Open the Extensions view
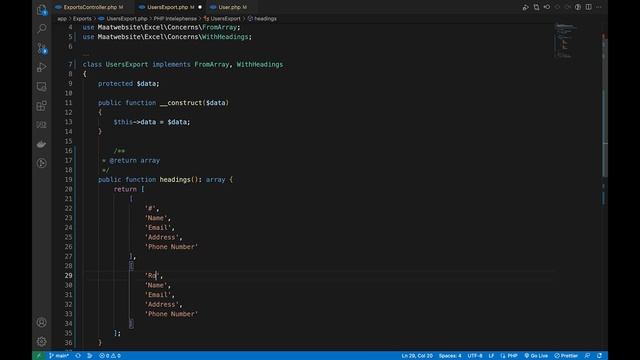Image resolution: width=640 pixels, height=360 pixels. click(x=42, y=106)
